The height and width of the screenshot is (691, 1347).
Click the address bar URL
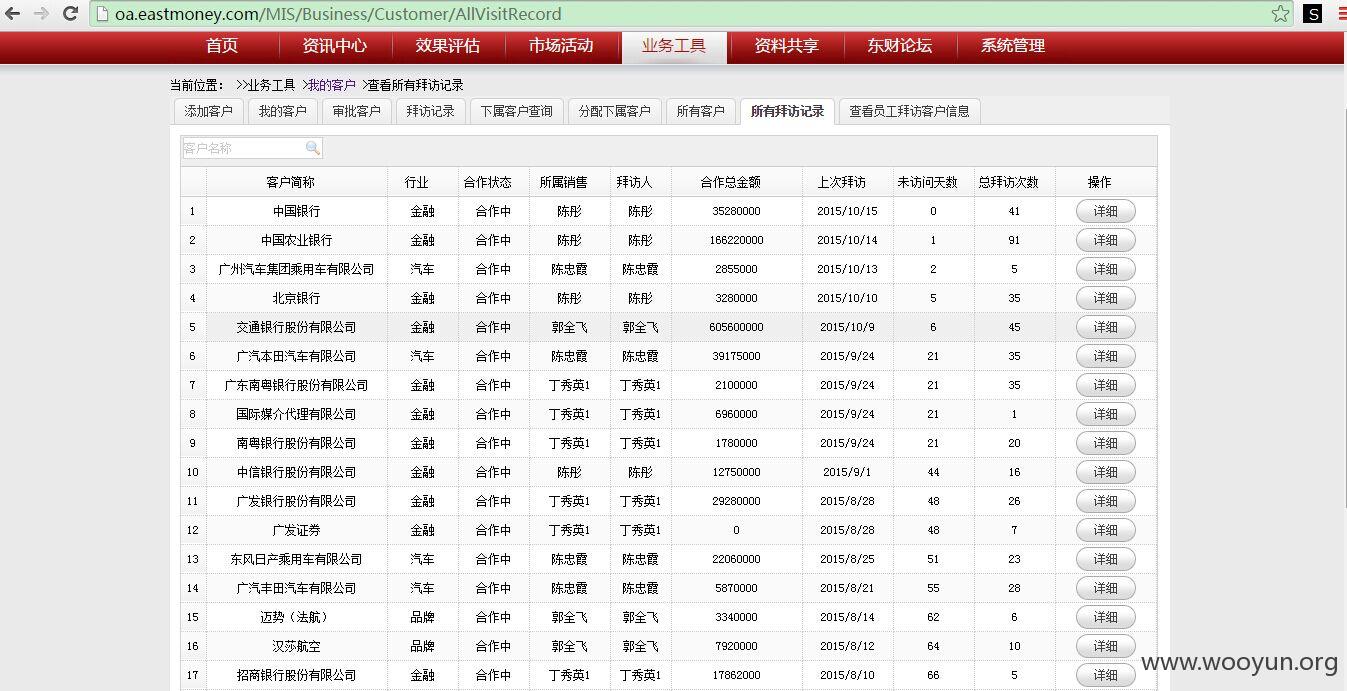tap(338, 14)
